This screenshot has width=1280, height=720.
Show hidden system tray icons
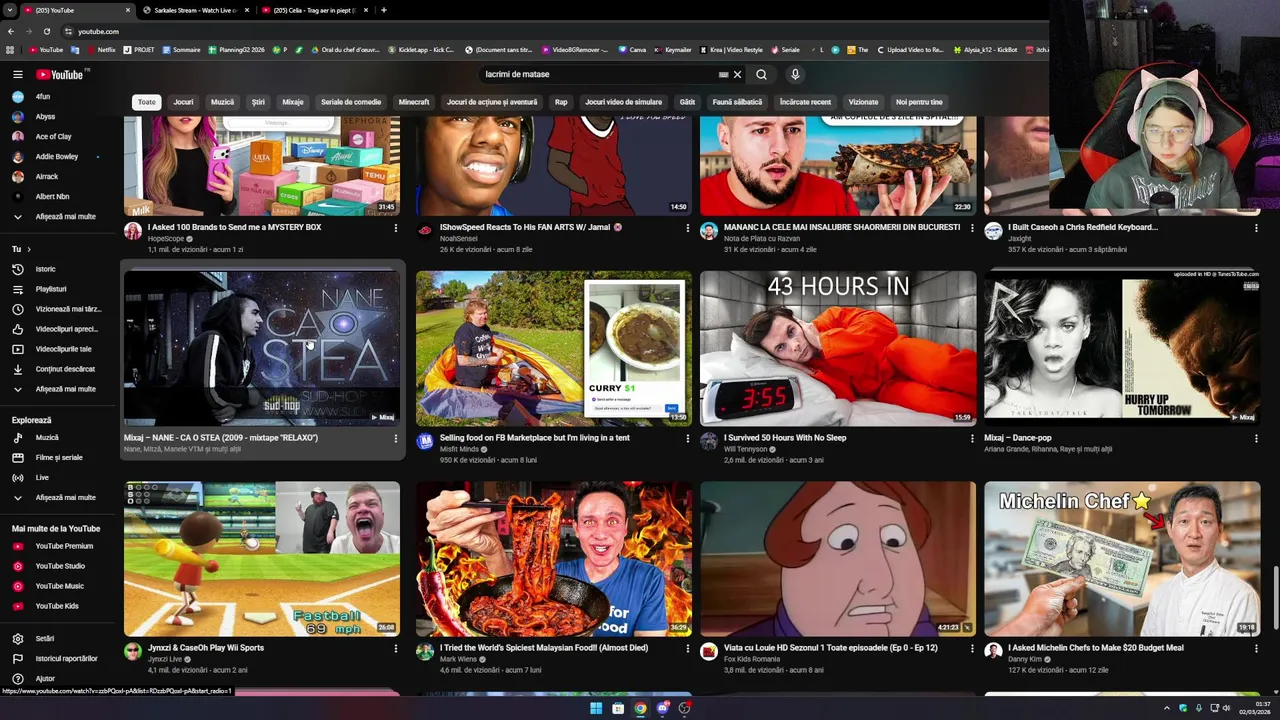1166,708
